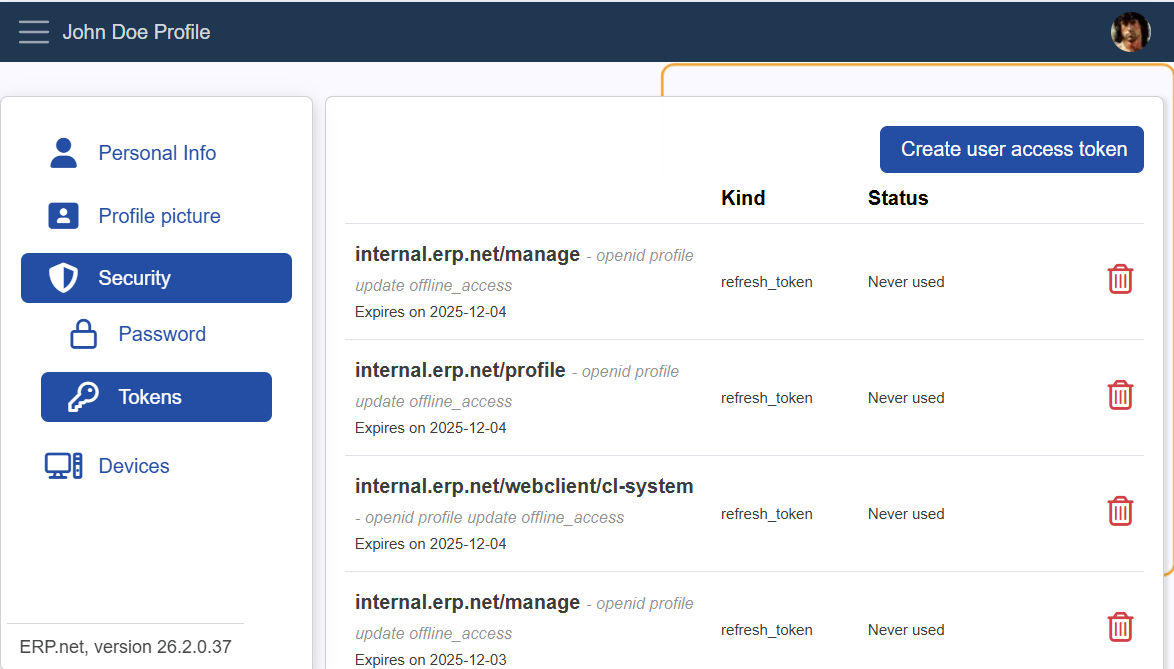The width and height of the screenshot is (1174, 669).
Task: Delete the token expiring on 2025-12-03
Action: tap(1120, 627)
